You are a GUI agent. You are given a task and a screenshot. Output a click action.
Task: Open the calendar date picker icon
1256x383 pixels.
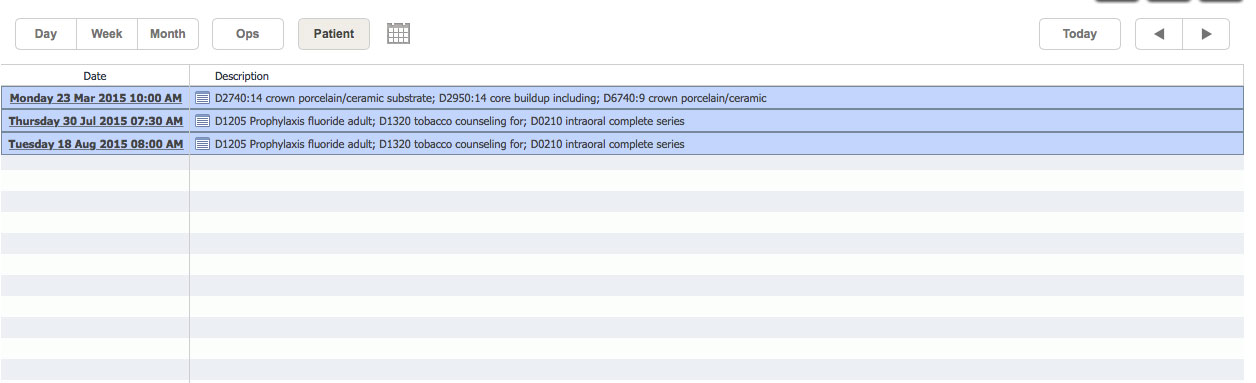pos(399,33)
